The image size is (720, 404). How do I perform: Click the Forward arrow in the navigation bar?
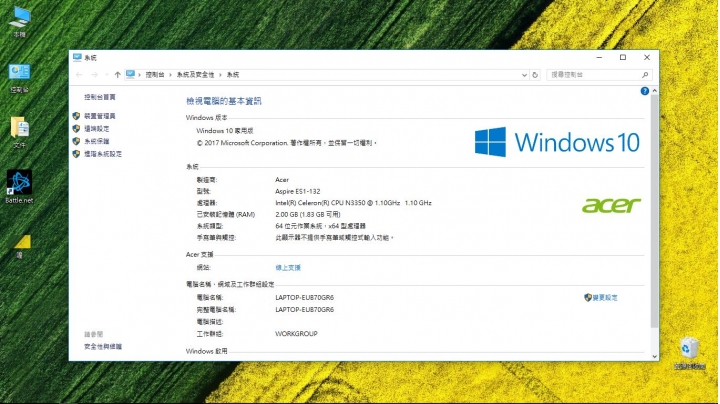94,74
